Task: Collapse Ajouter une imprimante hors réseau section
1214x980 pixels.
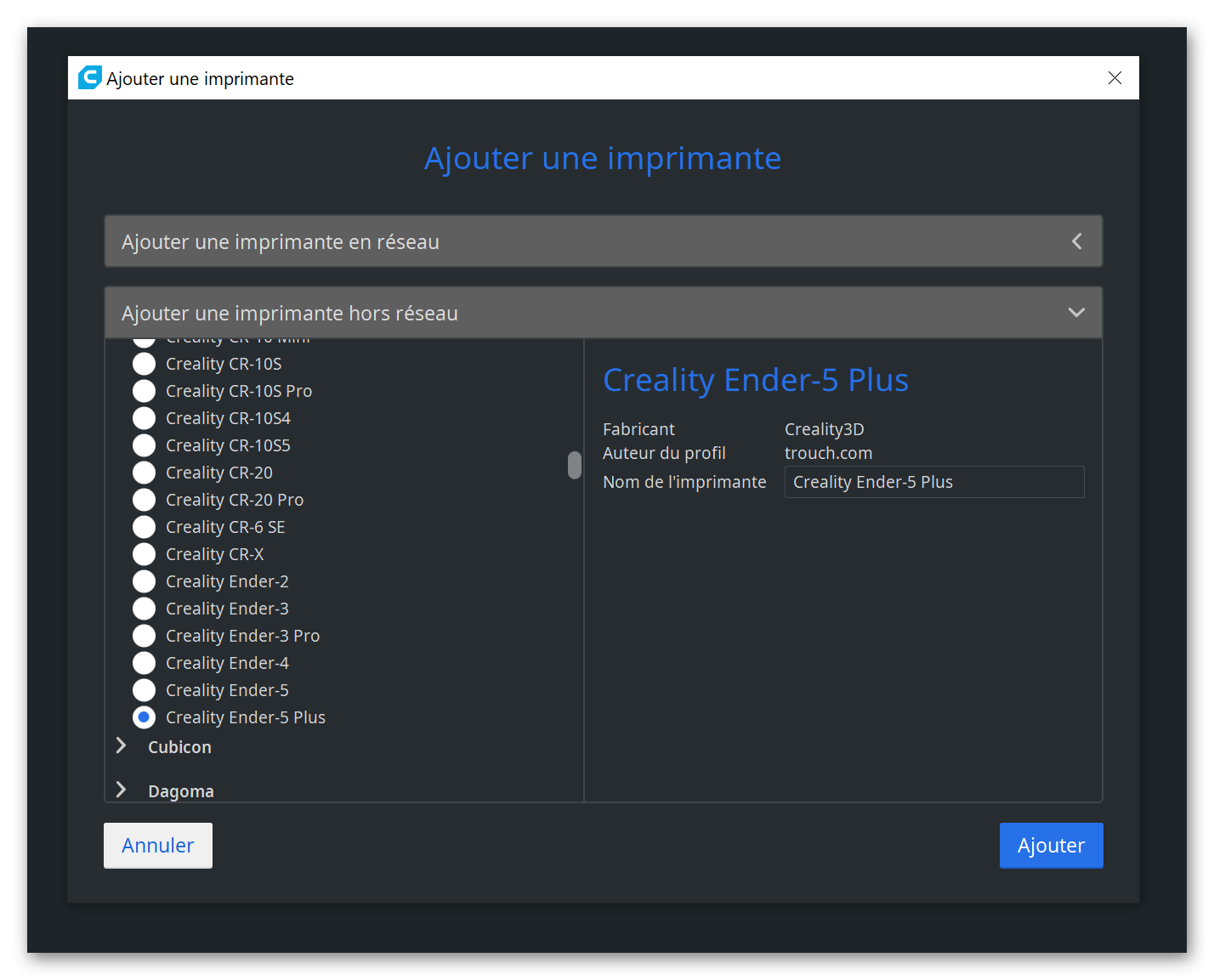Action: click(x=603, y=313)
